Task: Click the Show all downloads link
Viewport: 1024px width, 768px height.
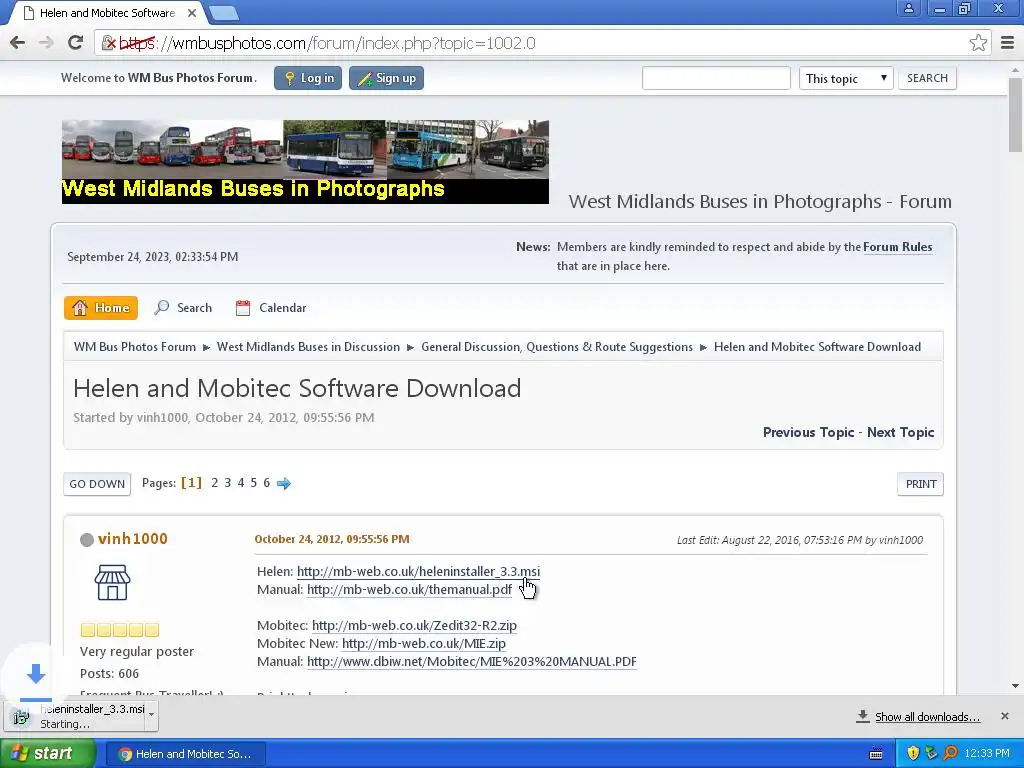Action: pyautogui.click(x=927, y=717)
